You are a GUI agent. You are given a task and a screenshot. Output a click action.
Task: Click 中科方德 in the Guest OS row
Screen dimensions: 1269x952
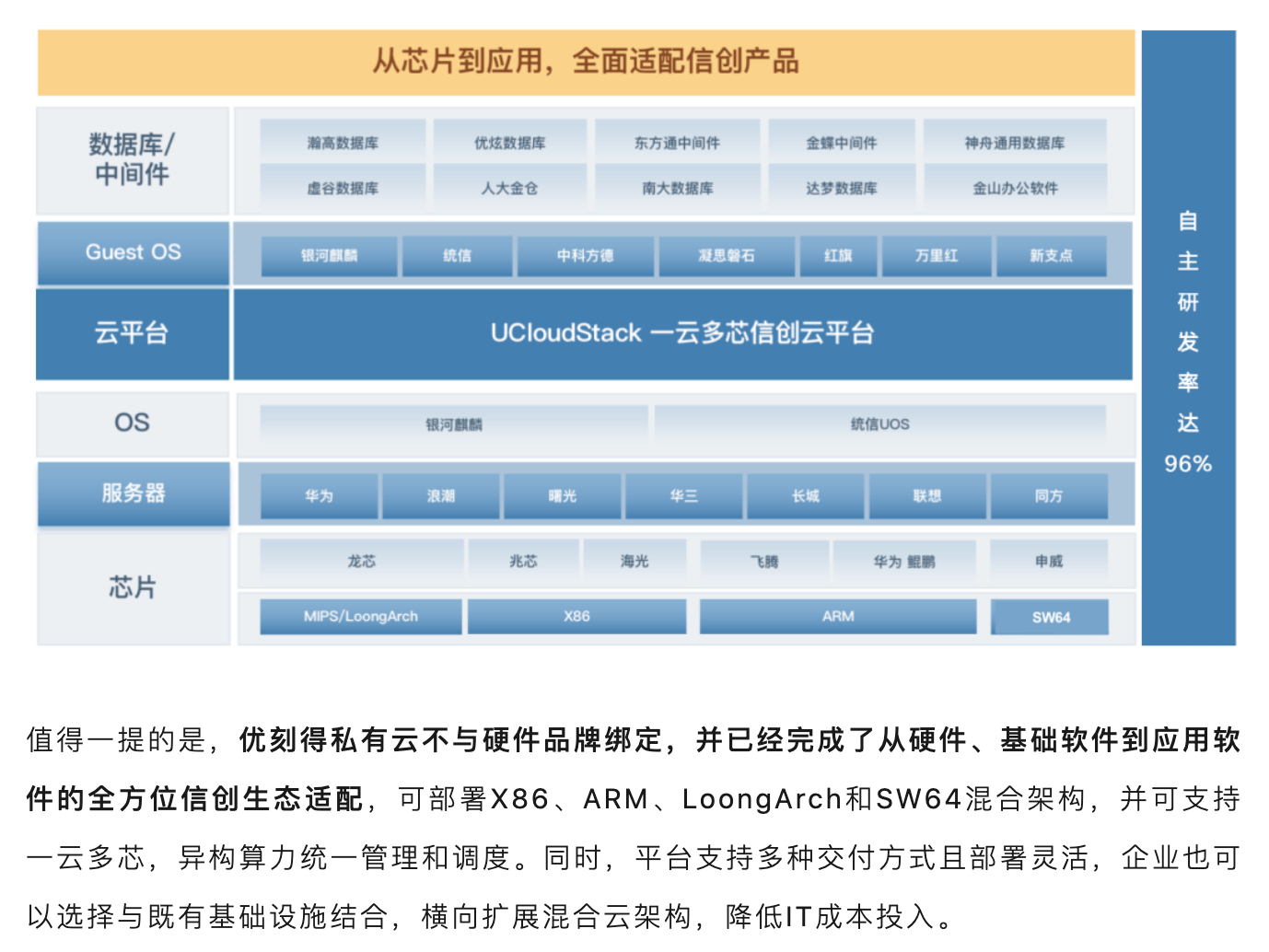coord(585,256)
